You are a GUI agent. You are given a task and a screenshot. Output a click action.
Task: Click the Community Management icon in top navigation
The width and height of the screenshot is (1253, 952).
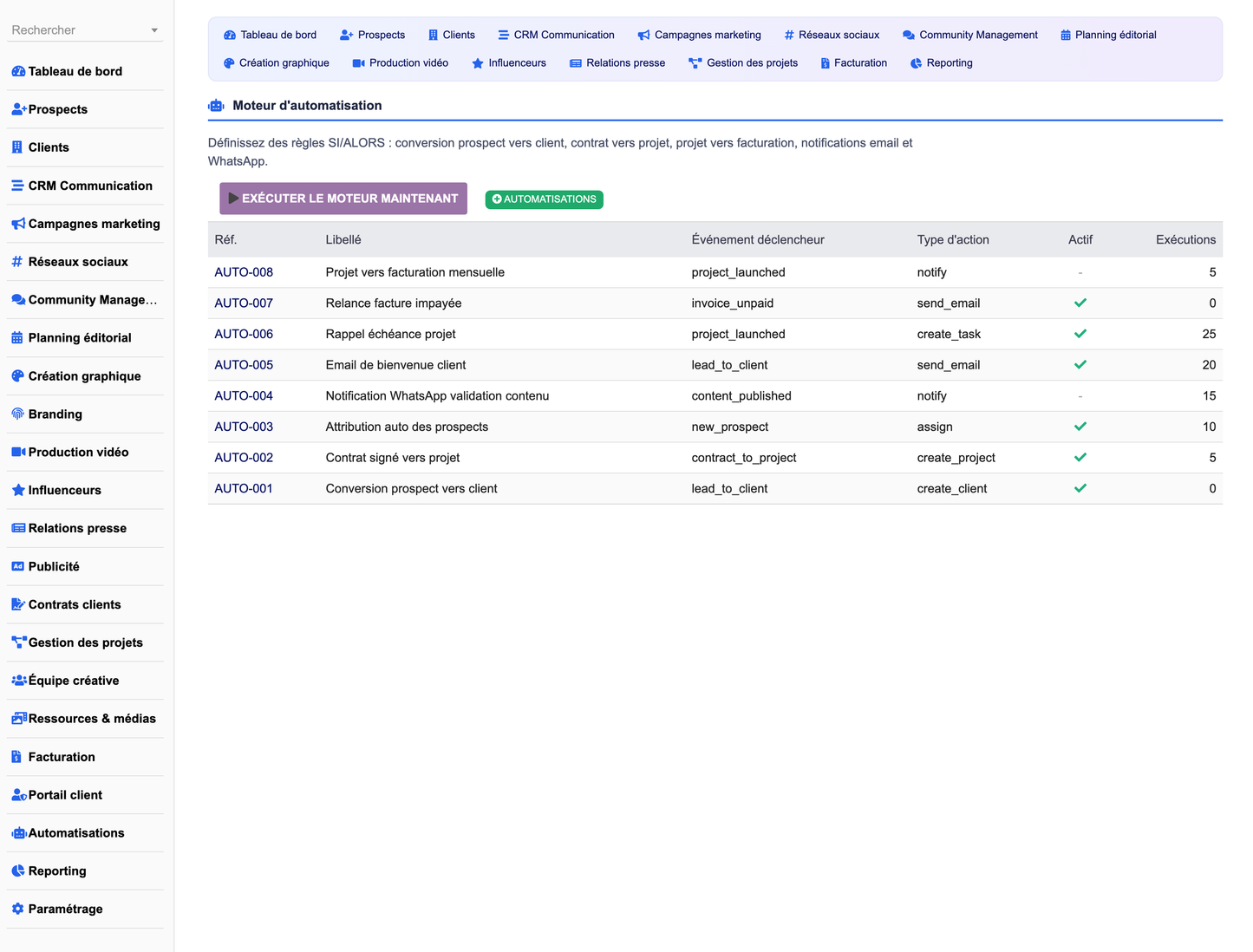pos(908,35)
